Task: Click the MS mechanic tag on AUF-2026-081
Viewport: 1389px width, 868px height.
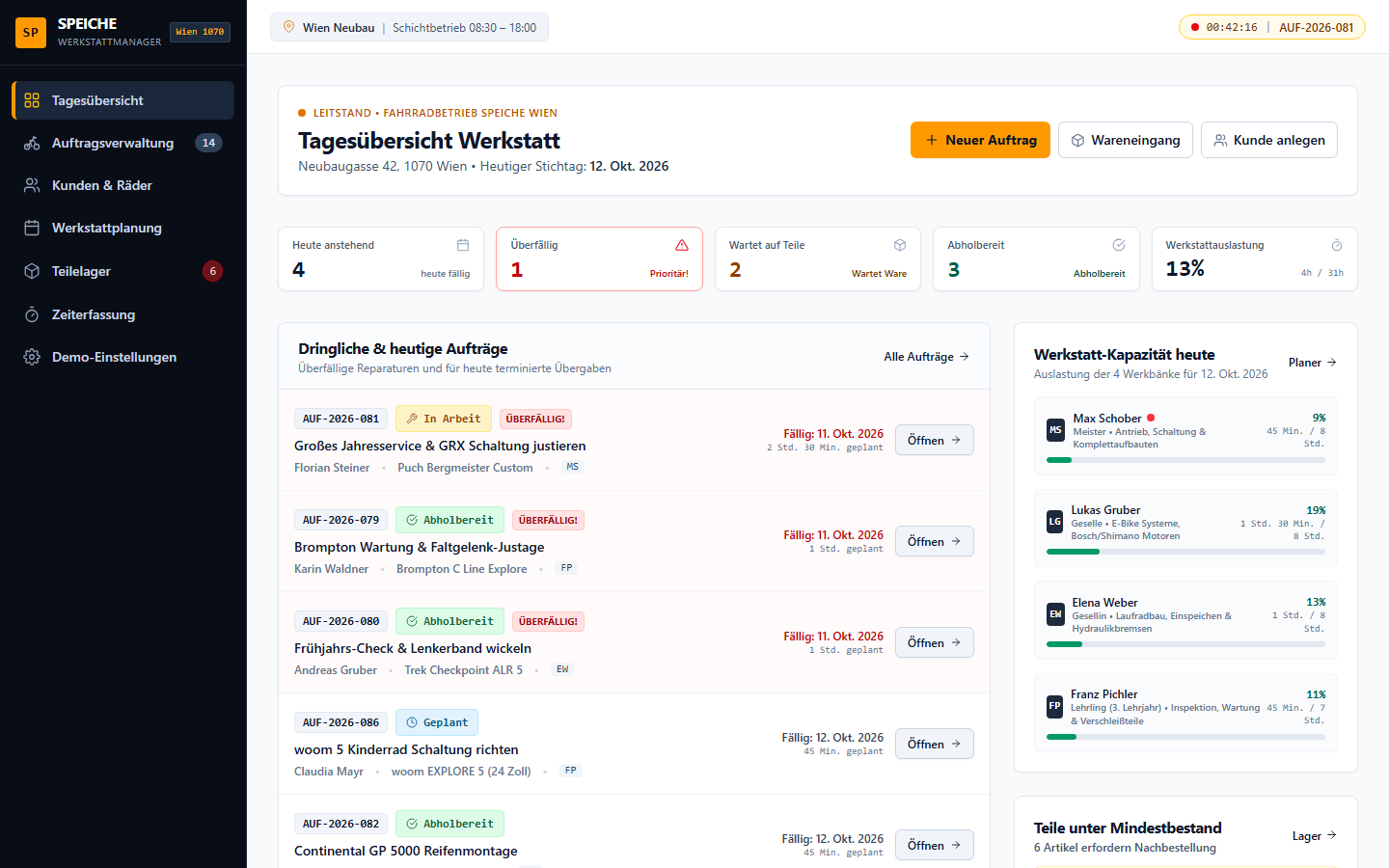Action: pos(573,467)
